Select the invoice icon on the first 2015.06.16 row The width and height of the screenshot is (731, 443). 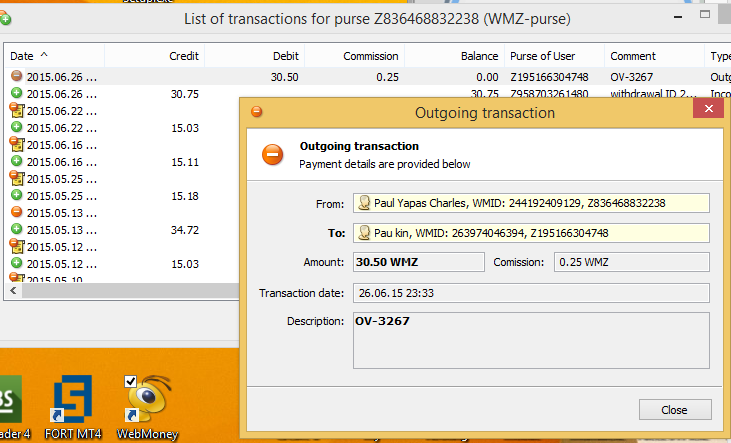point(17,144)
